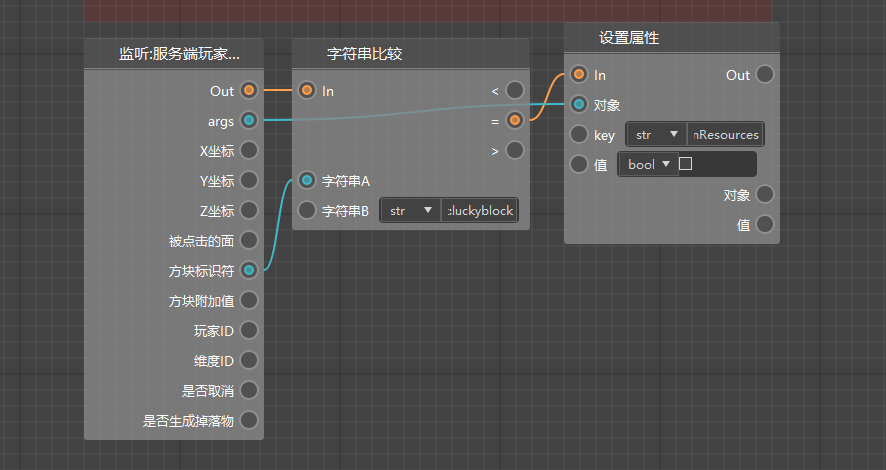The height and width of the screenshot is (470, 886).
Task: Click the 字符串B input port
Action: pyautogui.click(x=307, y=210)
